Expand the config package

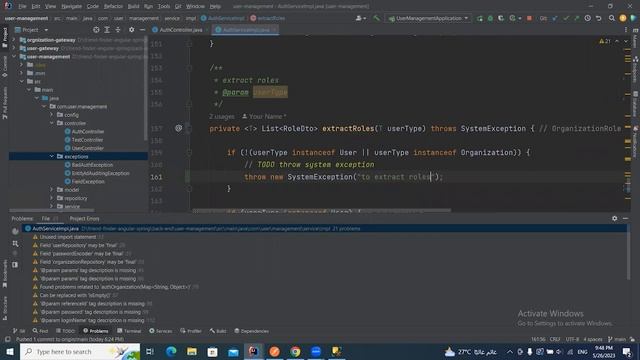52,115
